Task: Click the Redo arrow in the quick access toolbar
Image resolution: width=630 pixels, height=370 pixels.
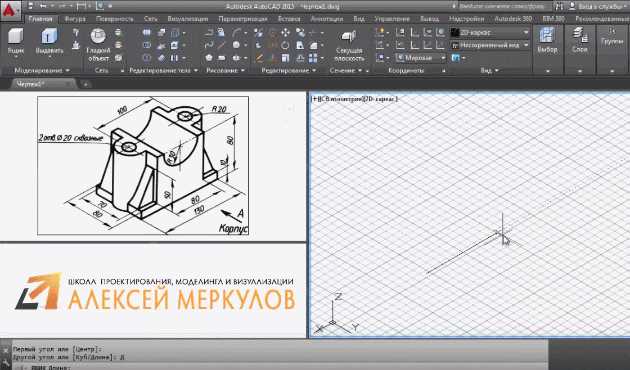Action: (62, 6)
